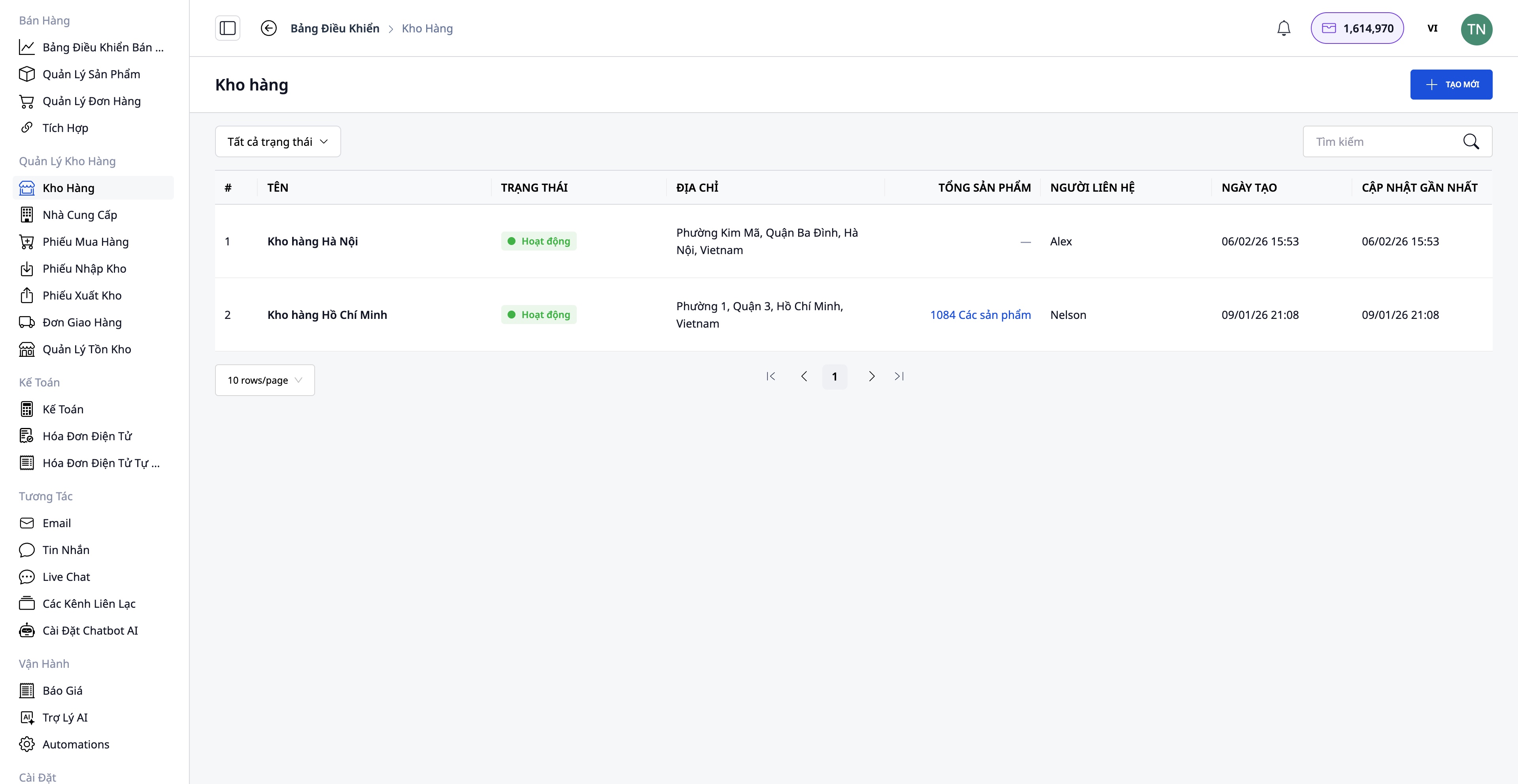
Task: Open Cài Đặt Chatbot AI
Action: pos(90,629)
